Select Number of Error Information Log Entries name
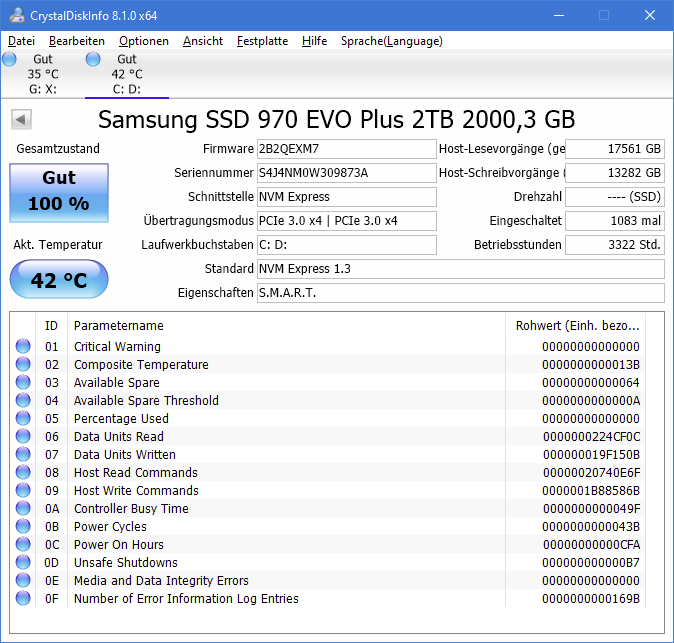The width and height of the screenshot is (674, 643). [x=186, y=599]
